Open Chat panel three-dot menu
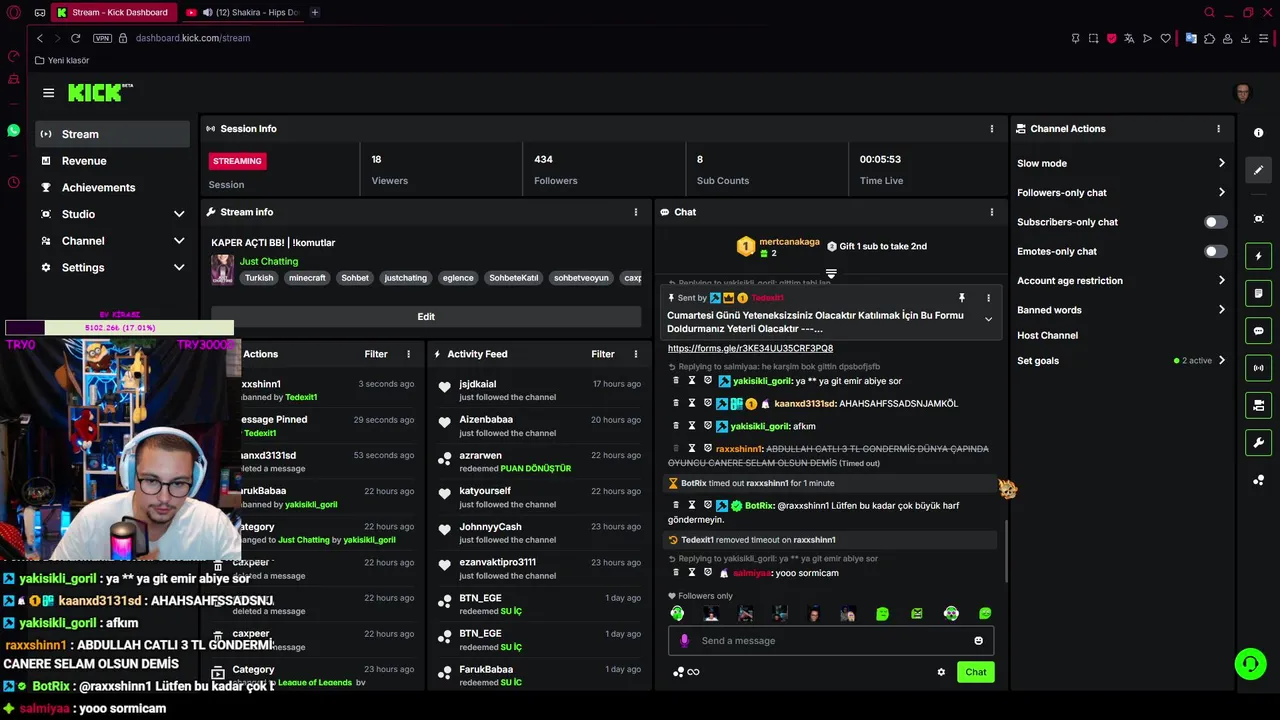 pyautogui.click(x=992, y=212)
